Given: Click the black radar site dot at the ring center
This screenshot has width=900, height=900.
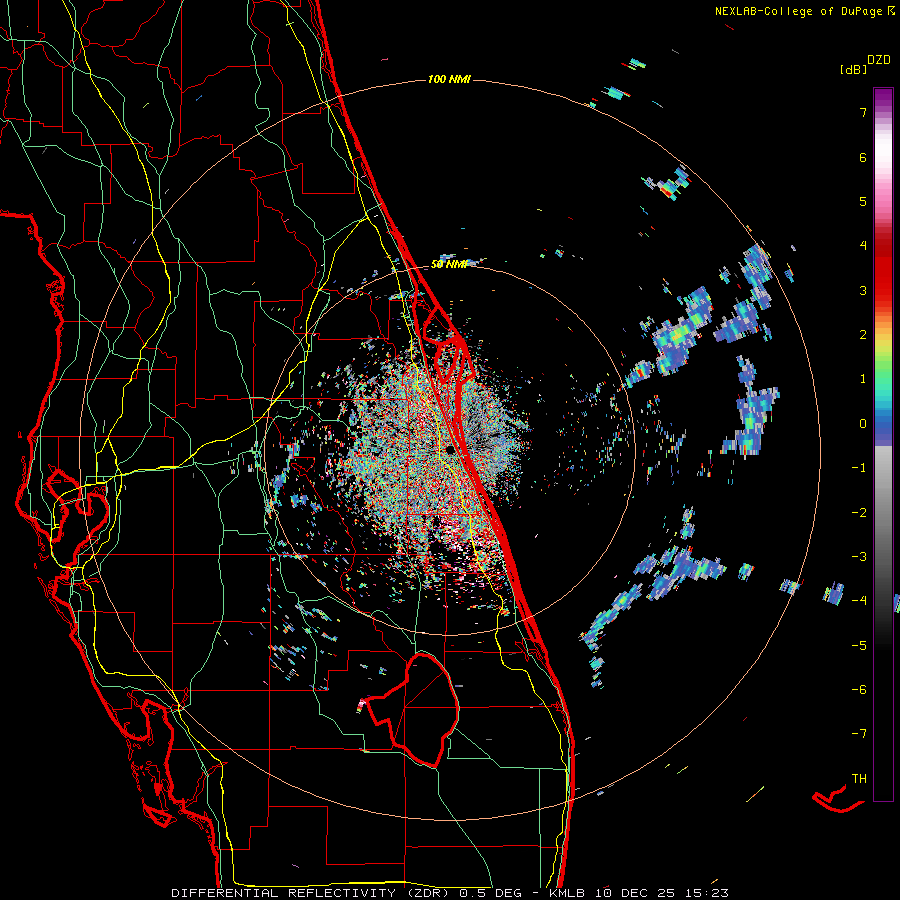Looking at the screenshot, I should pos(450,449).
